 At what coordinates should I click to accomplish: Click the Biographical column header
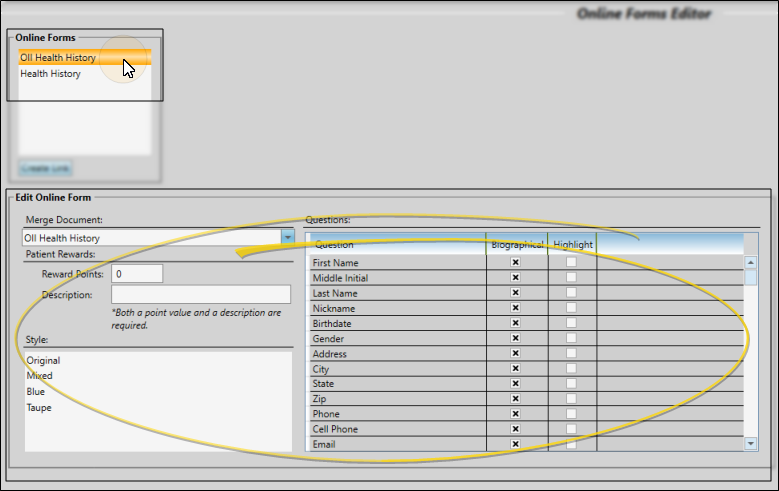click(x=516, y=244)
